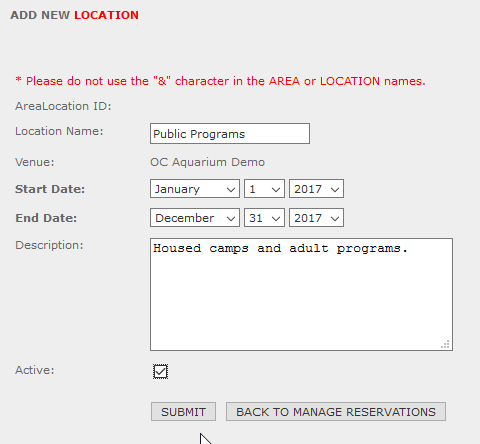The width and height of the screenshot is (480, 444).
Task: Click the Start Date label
Action: coord(50,189)
